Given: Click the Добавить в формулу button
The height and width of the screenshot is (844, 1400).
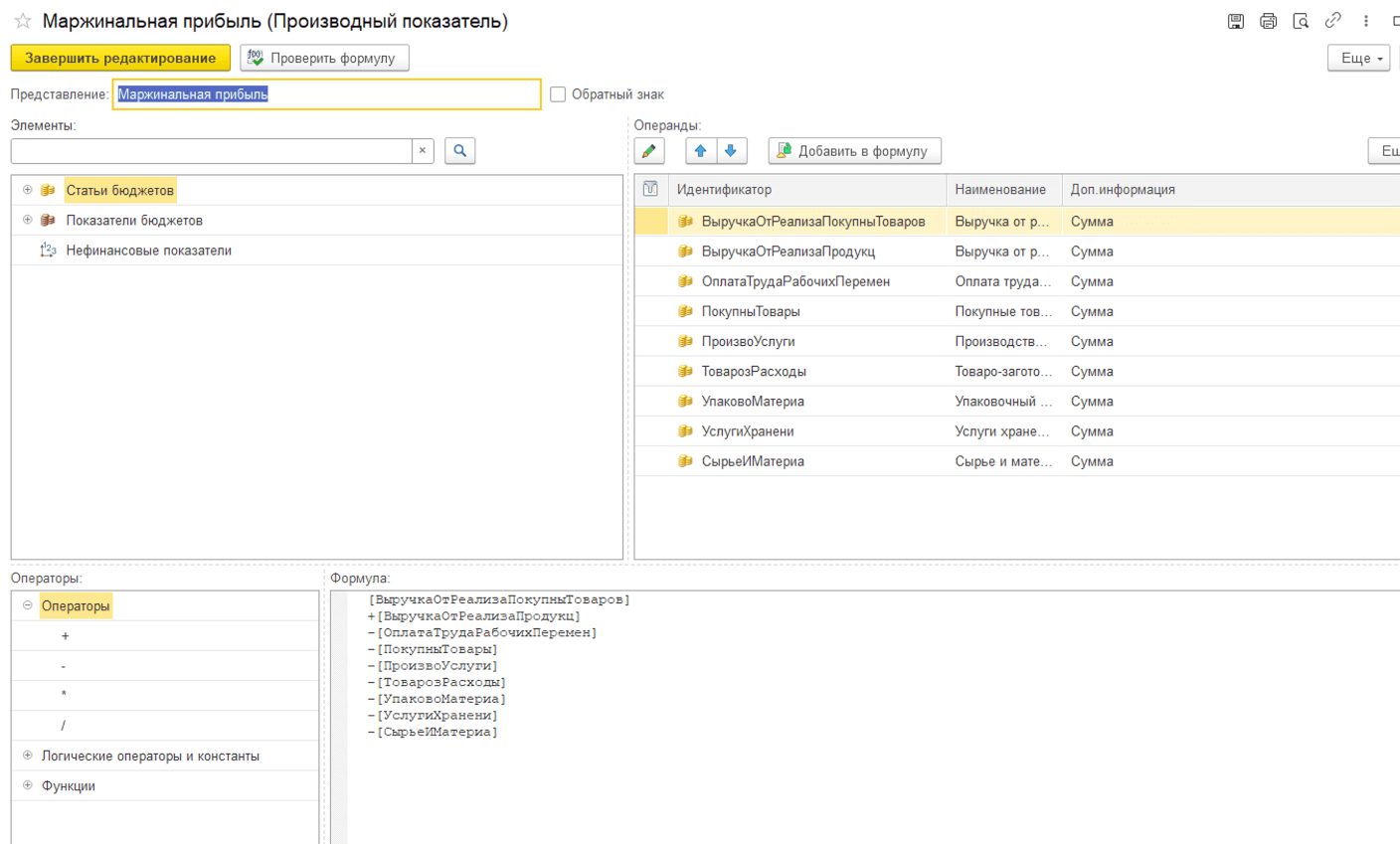Looking at the screenshot, I should 854,151.
